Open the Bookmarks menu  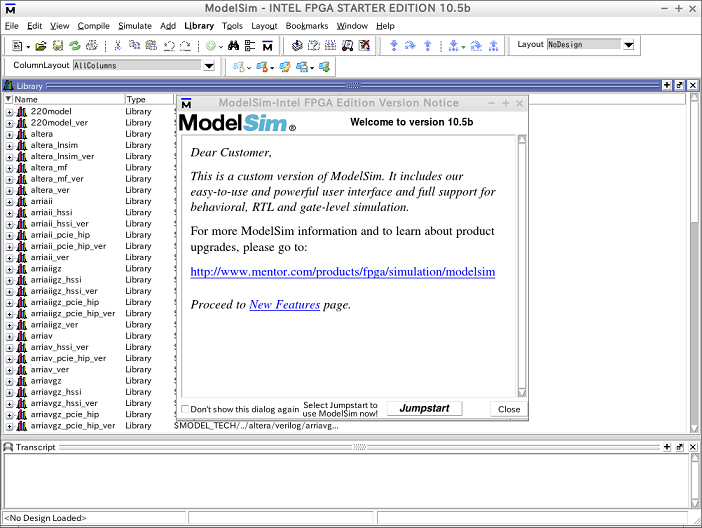[x=307, y=26]
